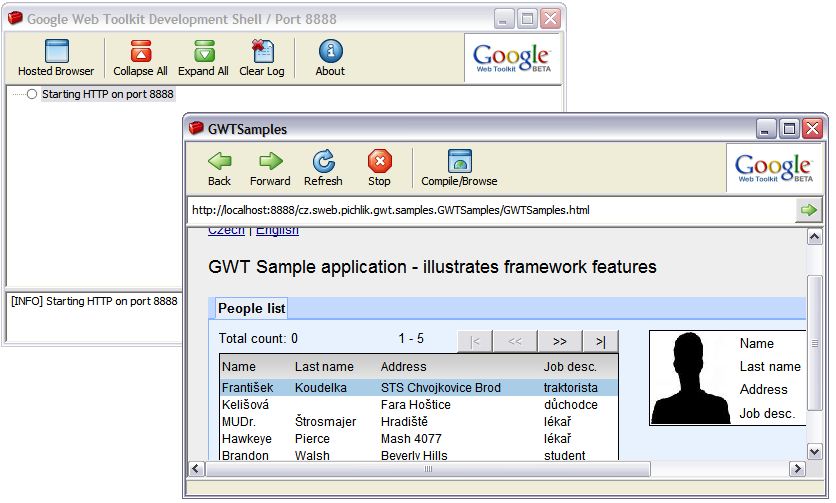Viewport: 836px width, 503px height.
Task: Click Collapse All in development shell
Action: 140,58
